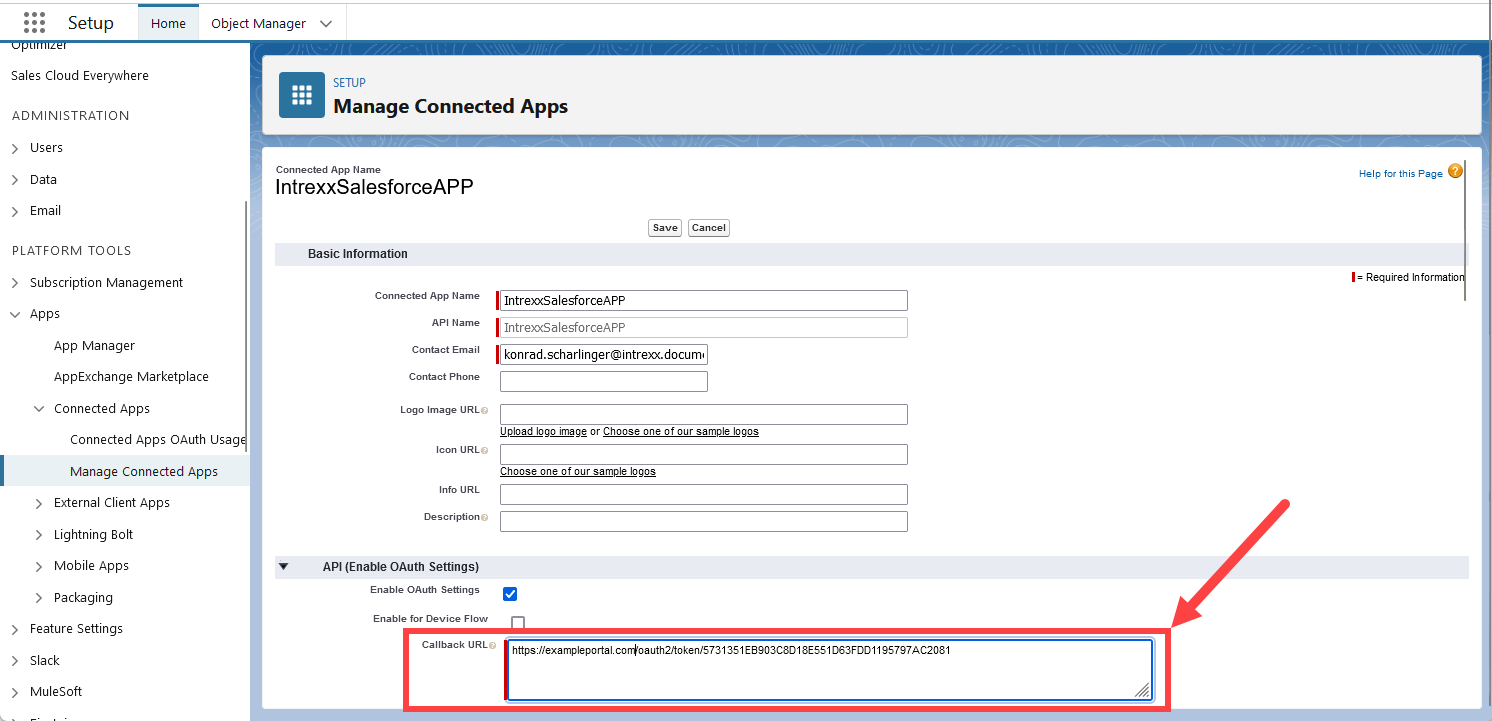
Task: Expand the Packaging node
Action: (39, 598)
